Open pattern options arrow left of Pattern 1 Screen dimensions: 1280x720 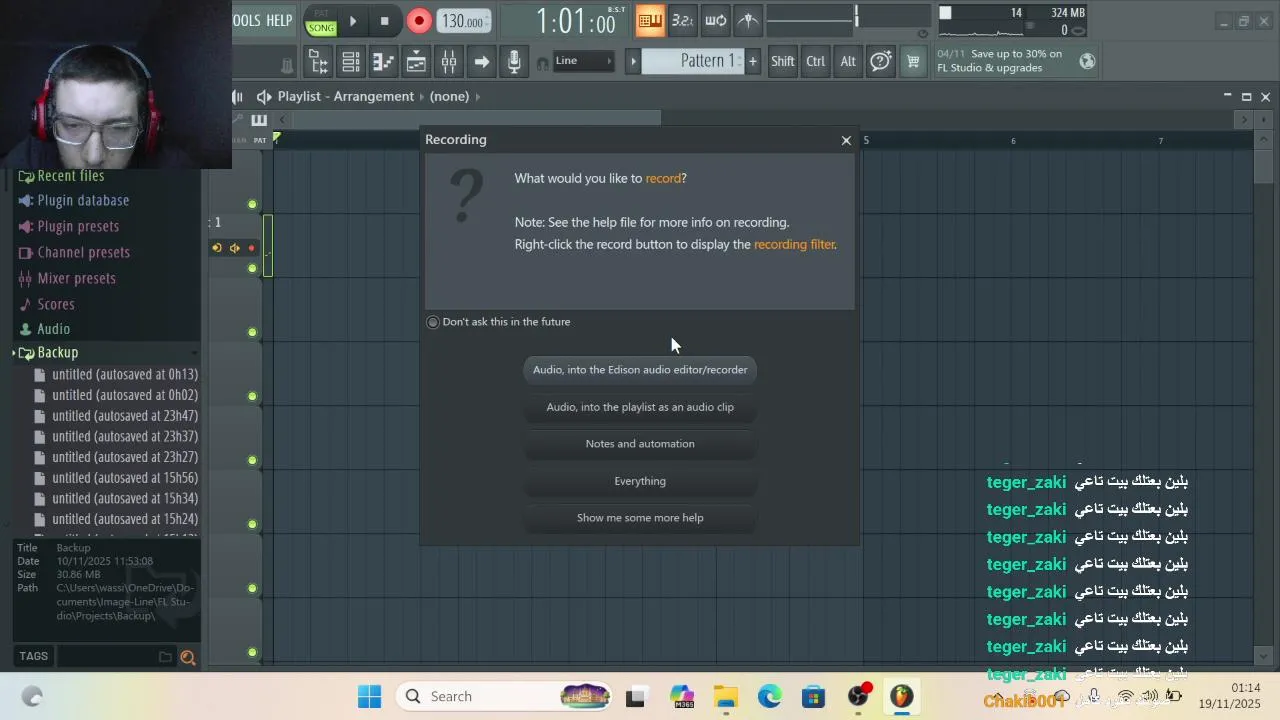pos(633,62)
